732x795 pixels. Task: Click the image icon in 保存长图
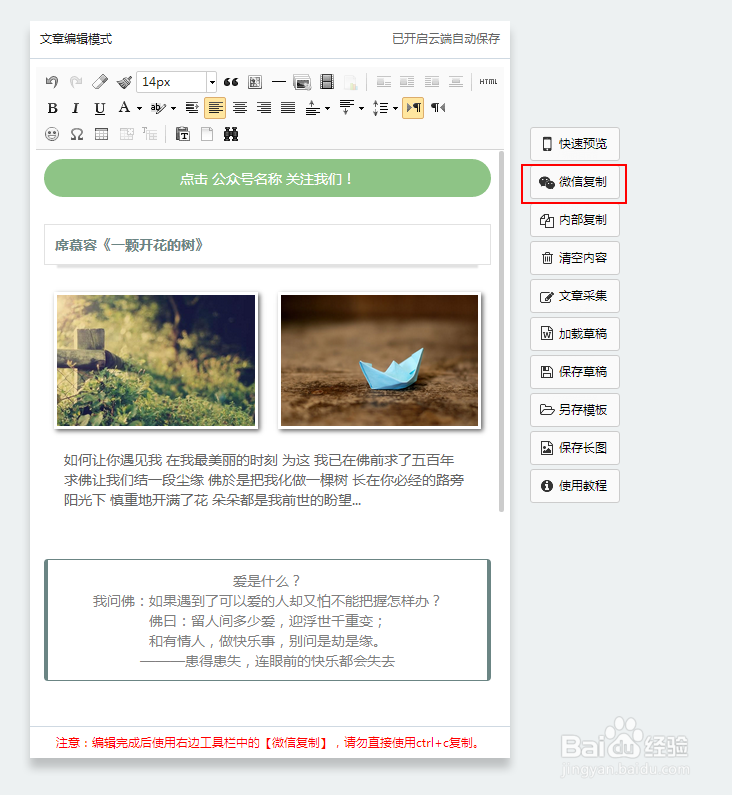coord(547,448)
